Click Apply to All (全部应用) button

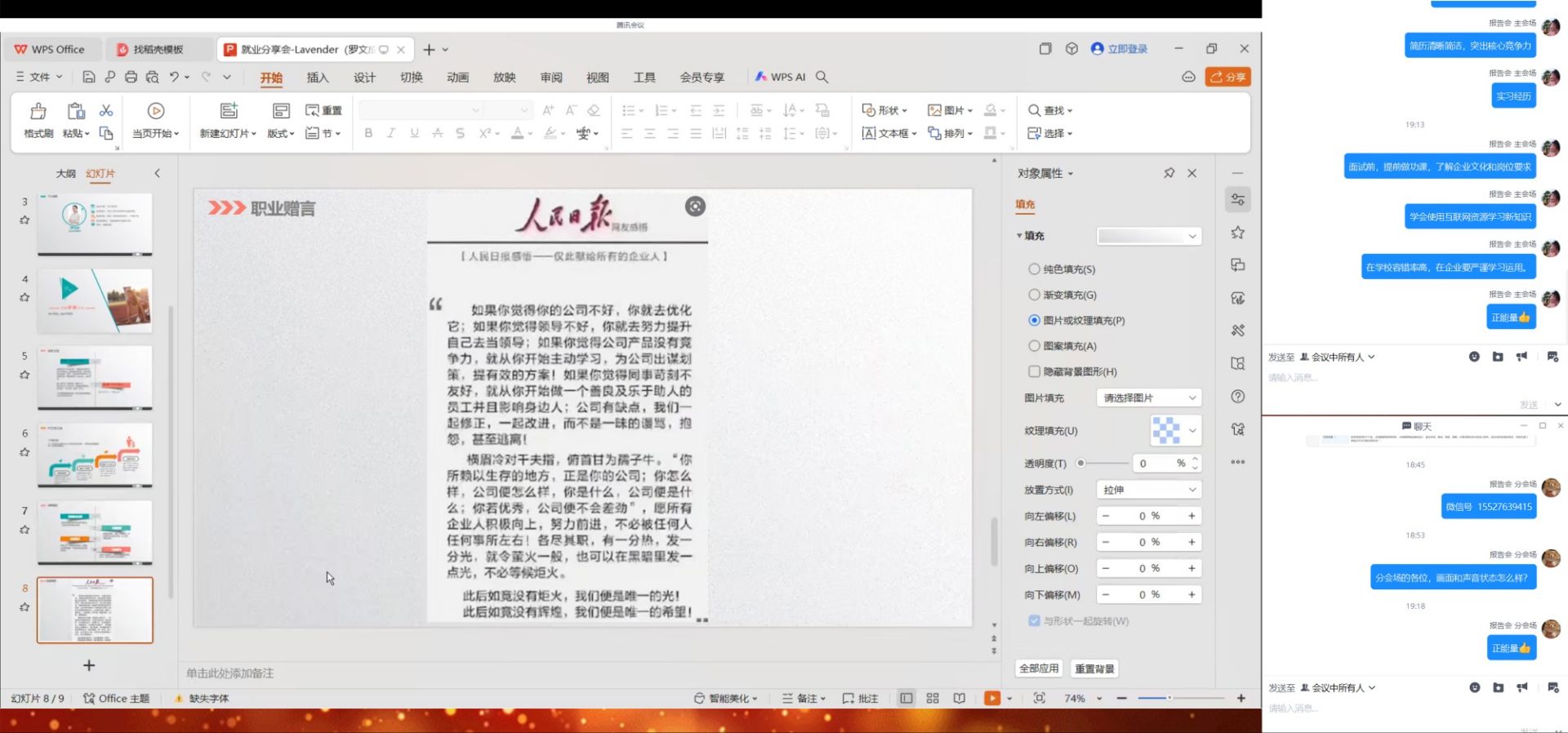[1039, 668]
